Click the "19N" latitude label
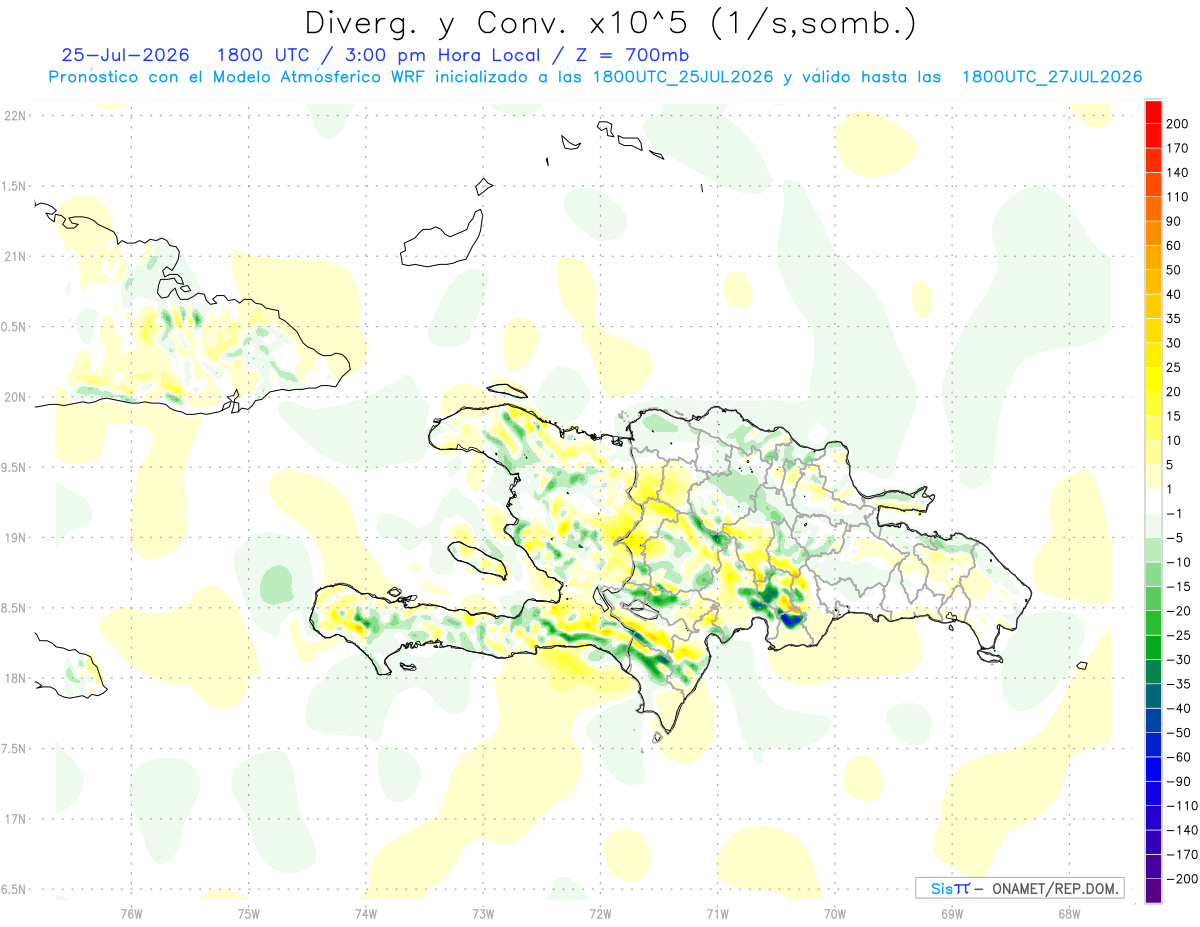The height and width of the screenshot is (927, 1200). click(13, 538)
